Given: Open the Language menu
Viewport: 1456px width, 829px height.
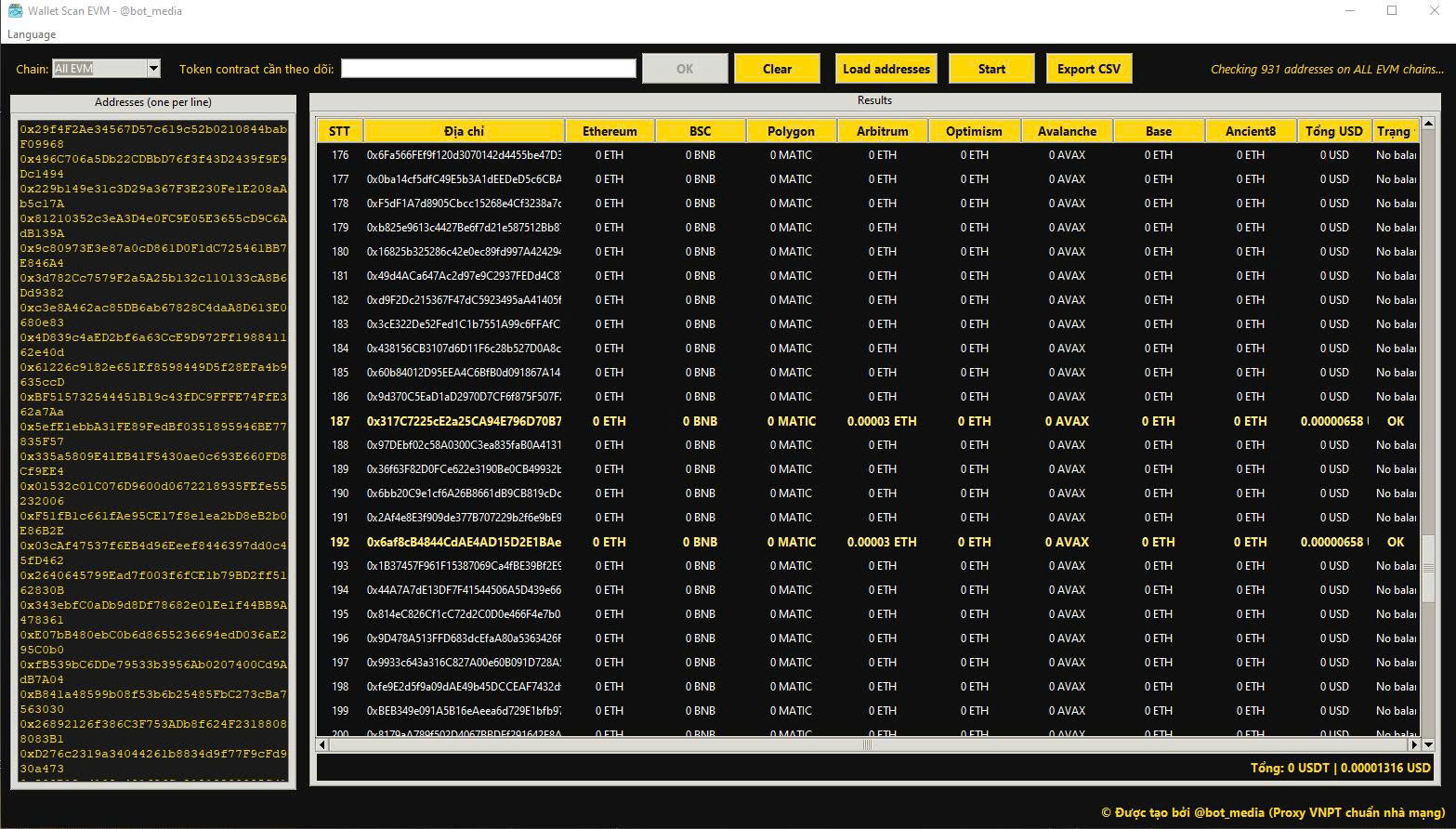Looking at the screenshot, I should (x=32, y=34).
